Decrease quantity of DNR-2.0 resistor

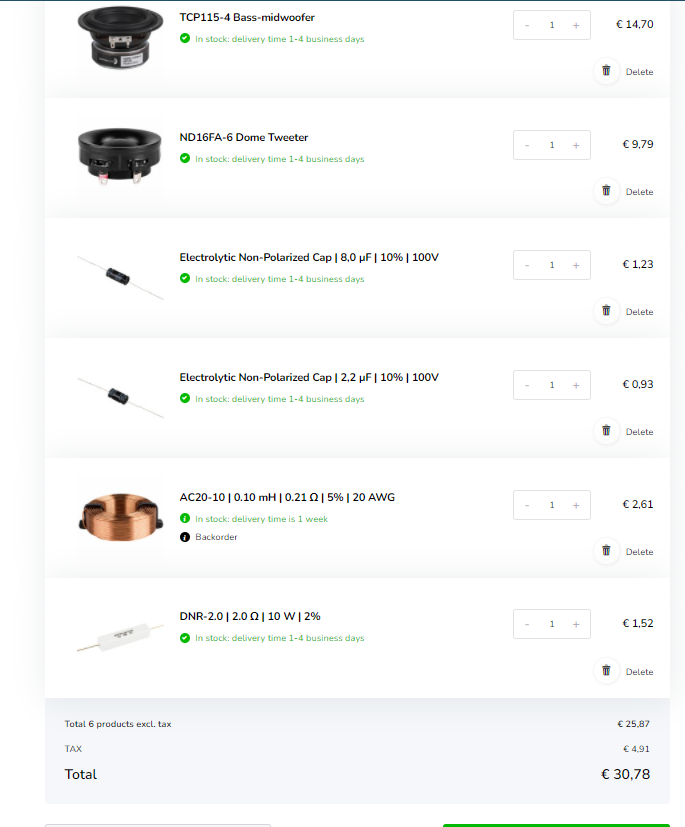[x=527, y=624]
